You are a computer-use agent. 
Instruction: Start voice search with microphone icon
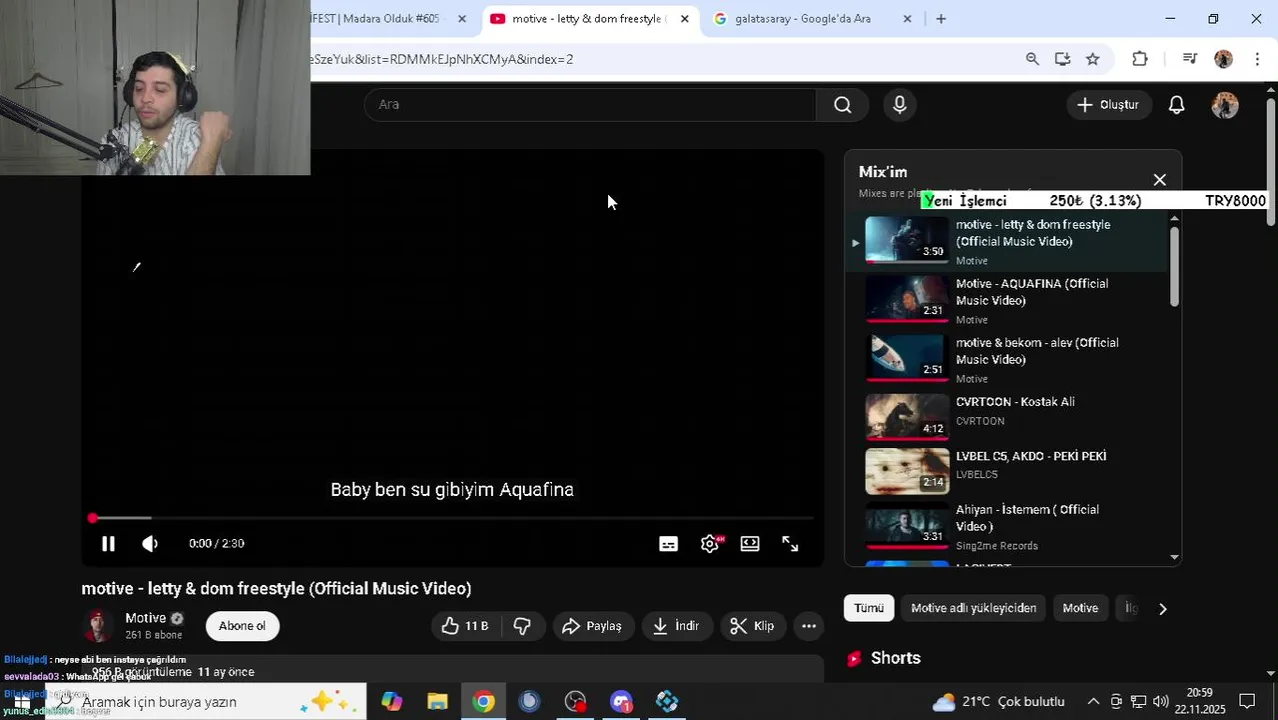900,104
